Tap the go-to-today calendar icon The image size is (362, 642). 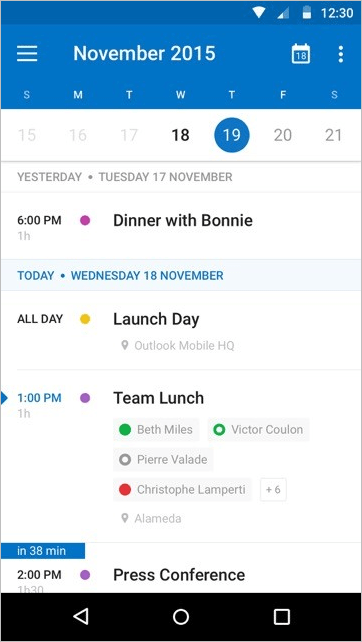(301, 54)
